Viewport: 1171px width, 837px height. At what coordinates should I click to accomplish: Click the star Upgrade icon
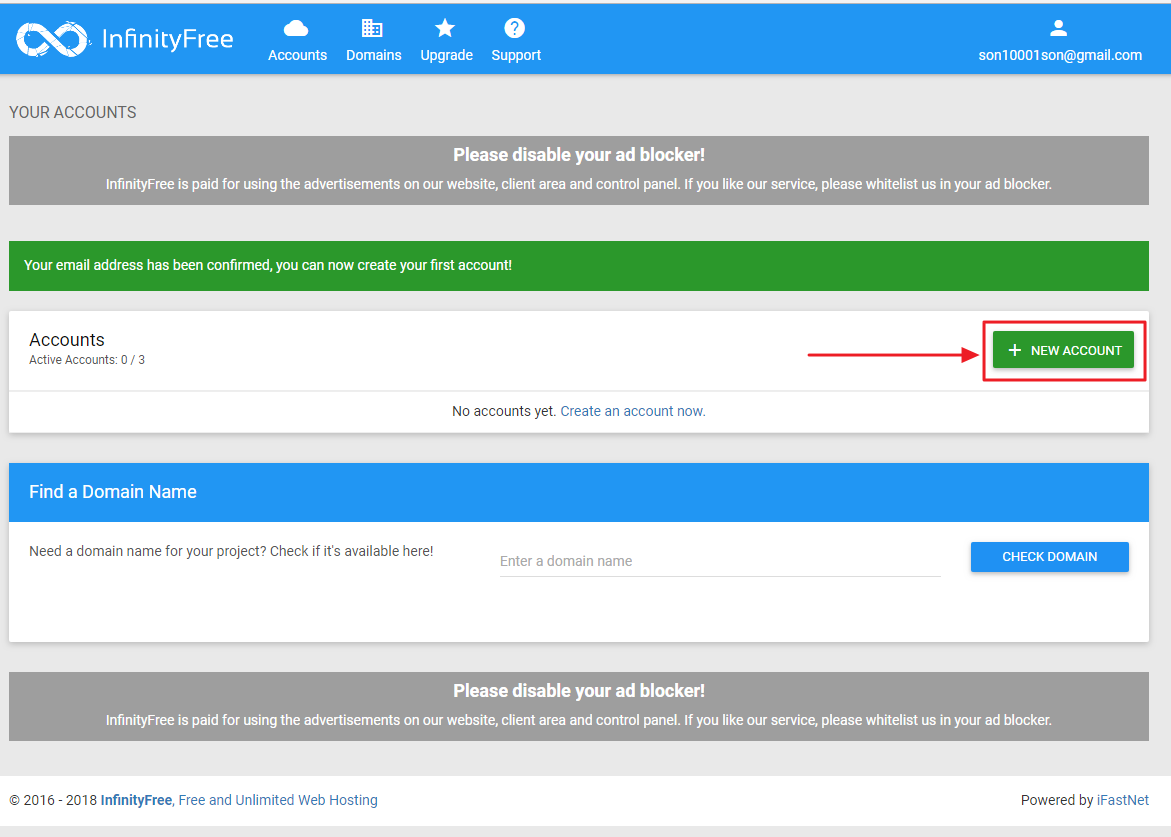(445, 29)
